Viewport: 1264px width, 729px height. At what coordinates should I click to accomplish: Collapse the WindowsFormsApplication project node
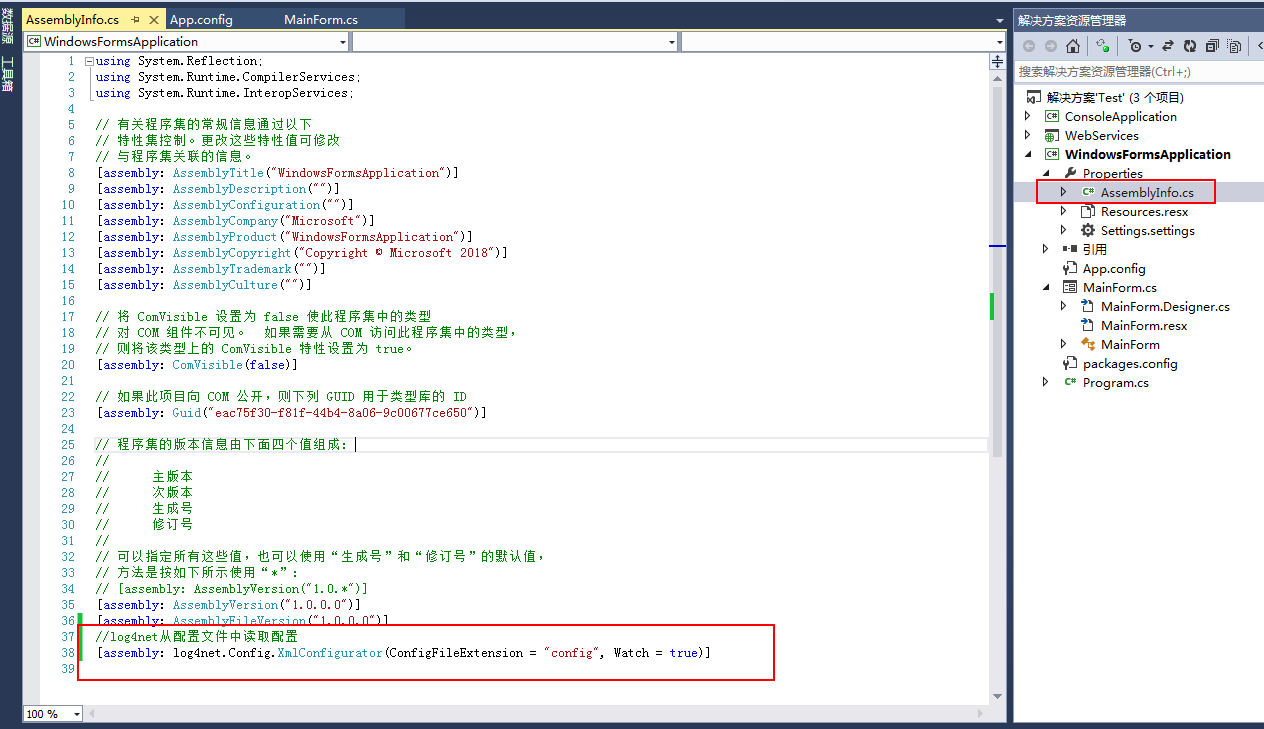pyautogui.click(x=1028, y=154)
